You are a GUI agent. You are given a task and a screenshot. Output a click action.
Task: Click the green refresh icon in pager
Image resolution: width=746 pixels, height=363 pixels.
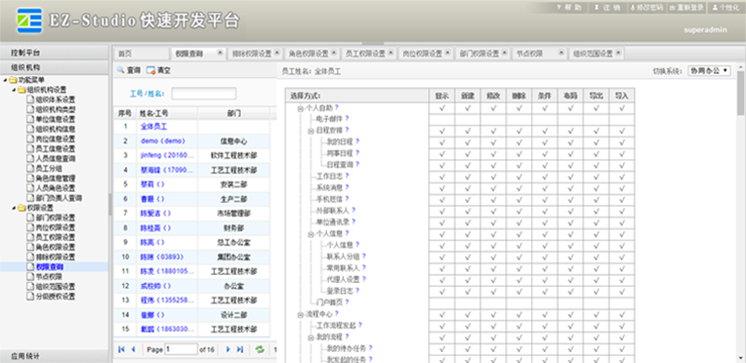[x=260, y=349]
